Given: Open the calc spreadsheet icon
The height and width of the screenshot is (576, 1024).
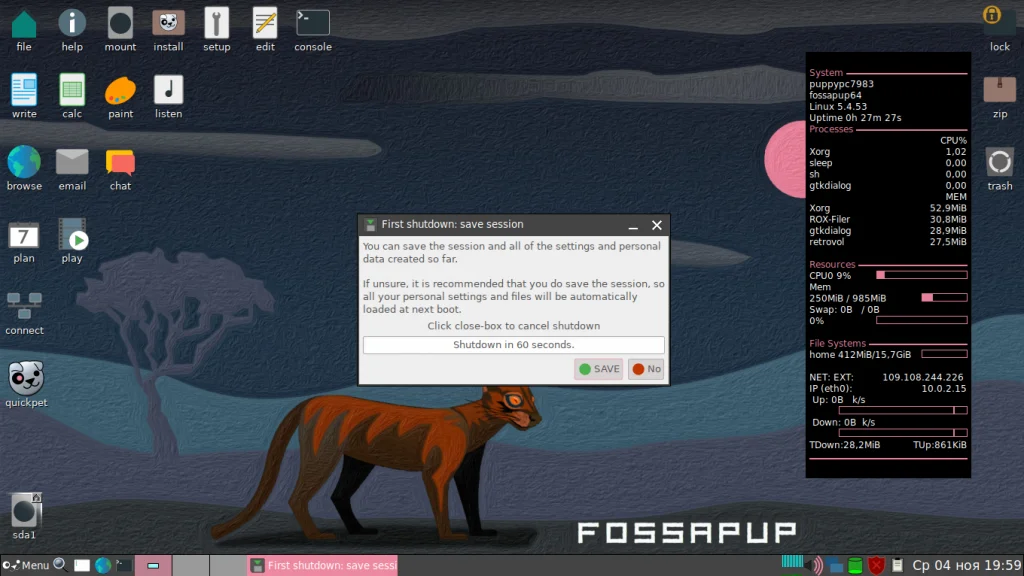Looking at the screenshot, I should click(71, 90).
